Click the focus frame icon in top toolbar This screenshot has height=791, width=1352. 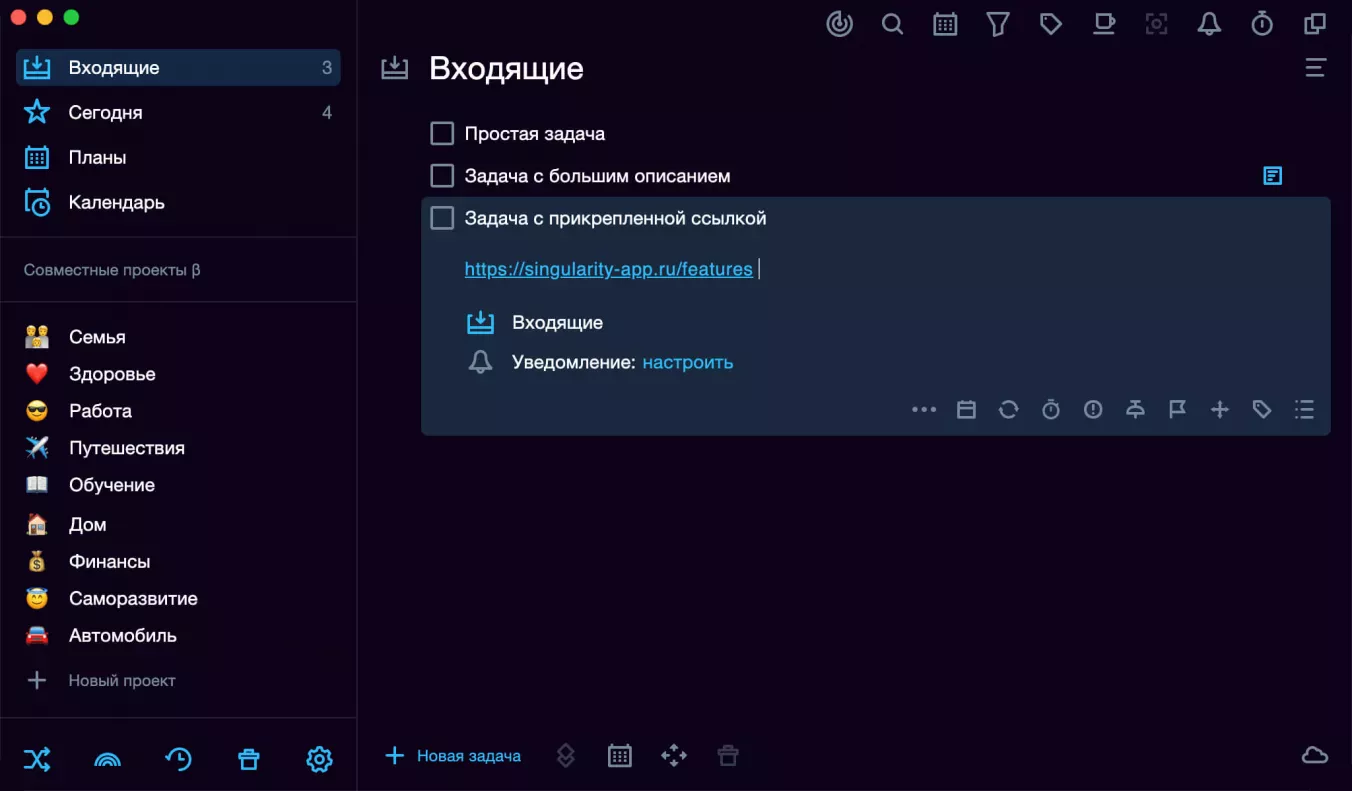pyautogui.click(x=1157, y=24)
